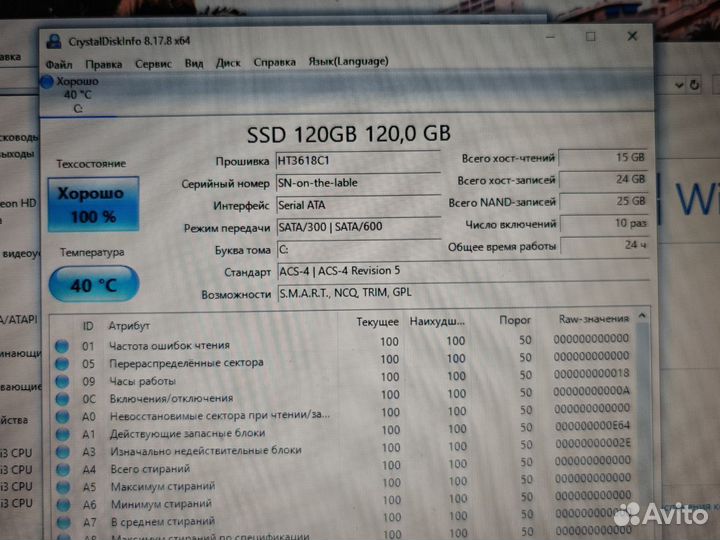Click status dot of attribute A5 row
720x540 pixels.
(x=63, y=487)
